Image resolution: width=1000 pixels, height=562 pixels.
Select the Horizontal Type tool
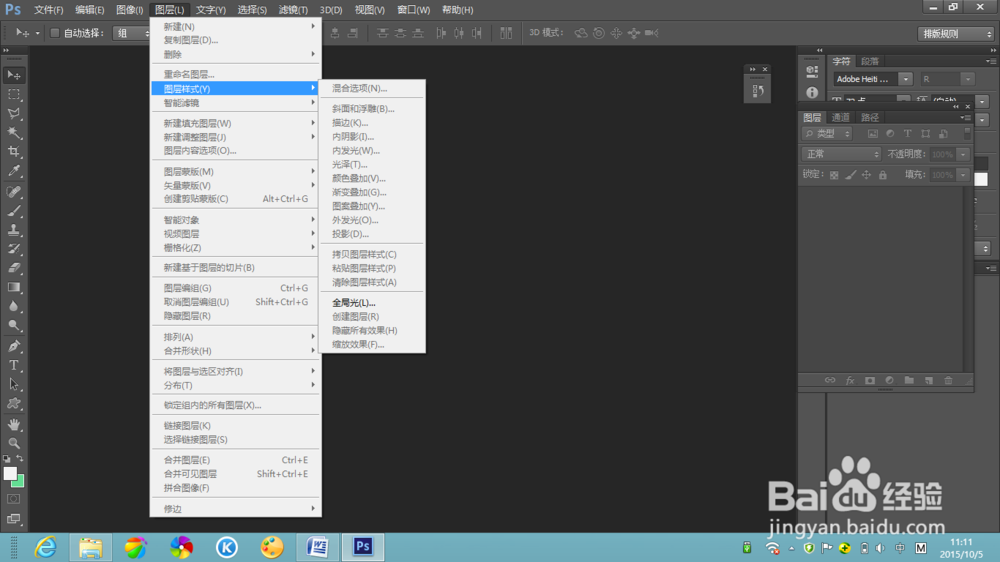coord(13,365)
